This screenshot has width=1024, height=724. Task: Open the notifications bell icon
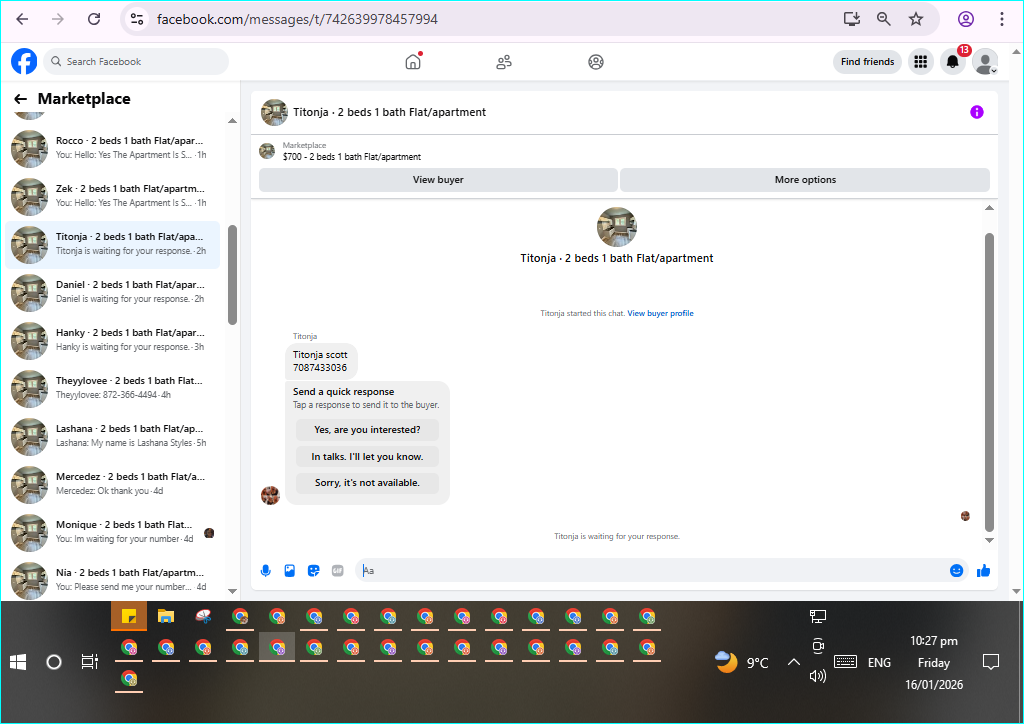coord(953,61)
